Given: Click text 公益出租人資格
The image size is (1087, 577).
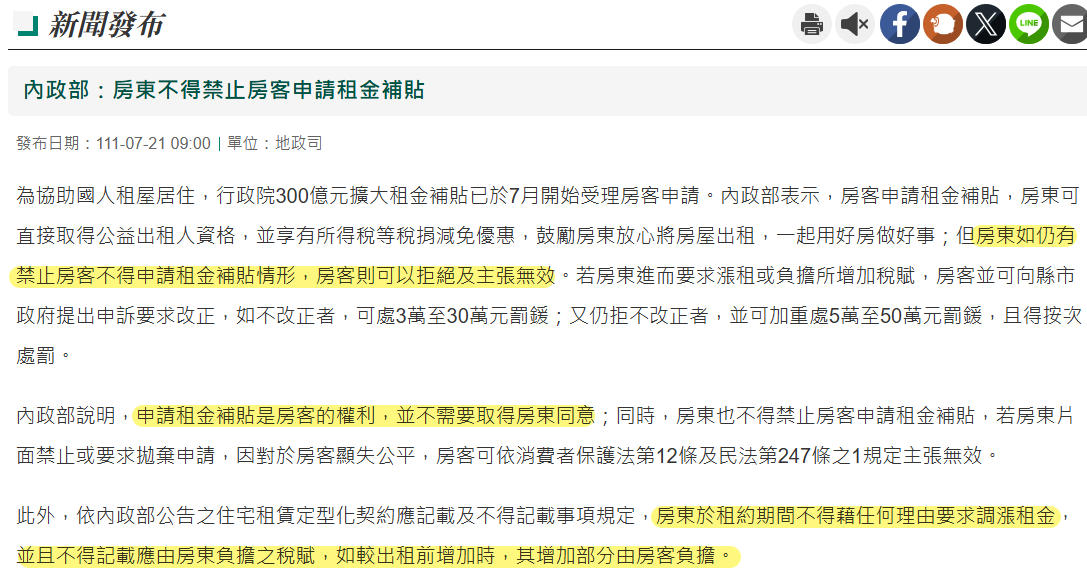Looking at the screenshot, I should [x=166, y=235].
